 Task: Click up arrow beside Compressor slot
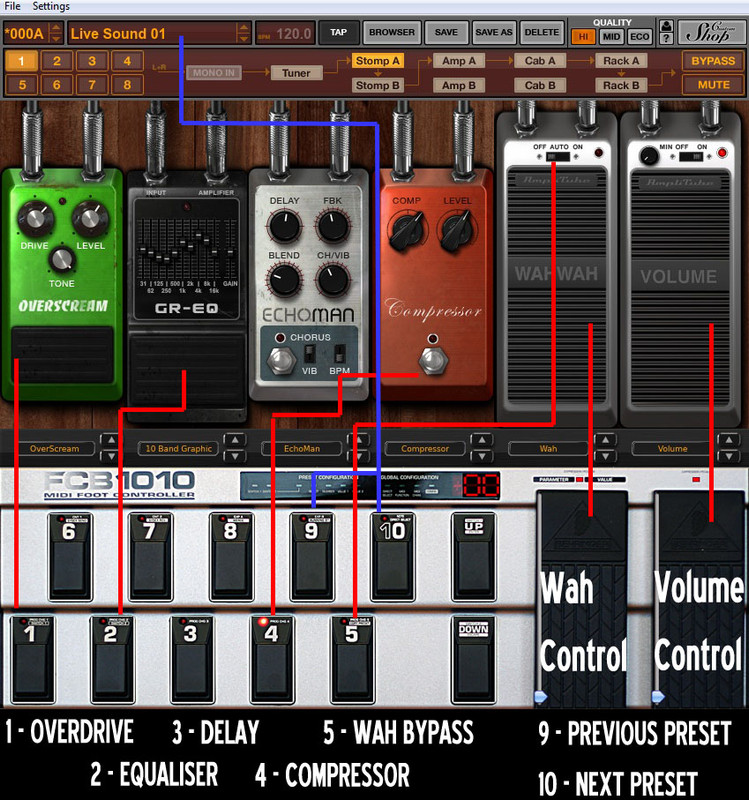pos(482,440)
